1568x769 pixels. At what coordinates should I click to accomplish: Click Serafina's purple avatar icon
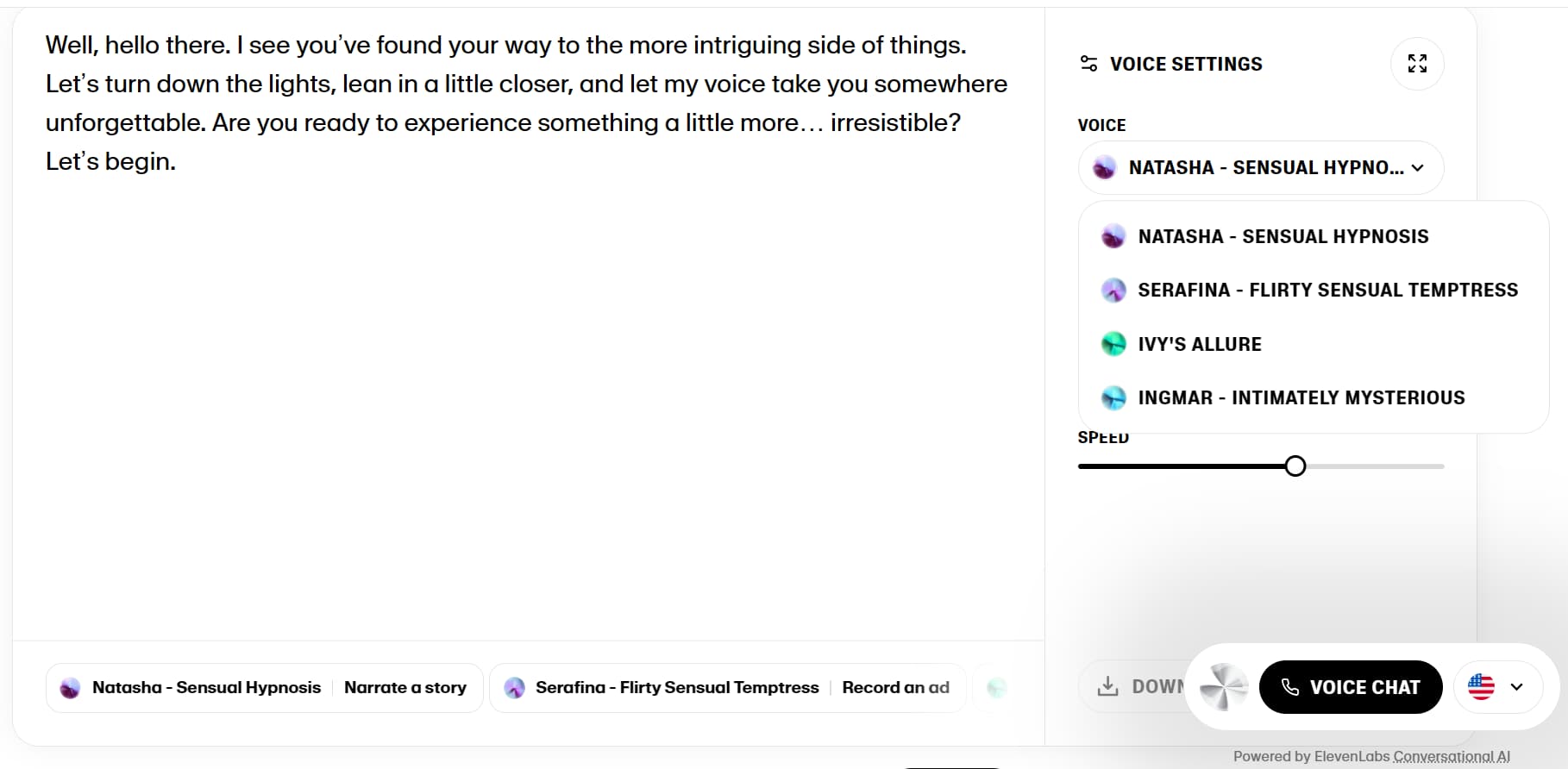point(1113,290)
